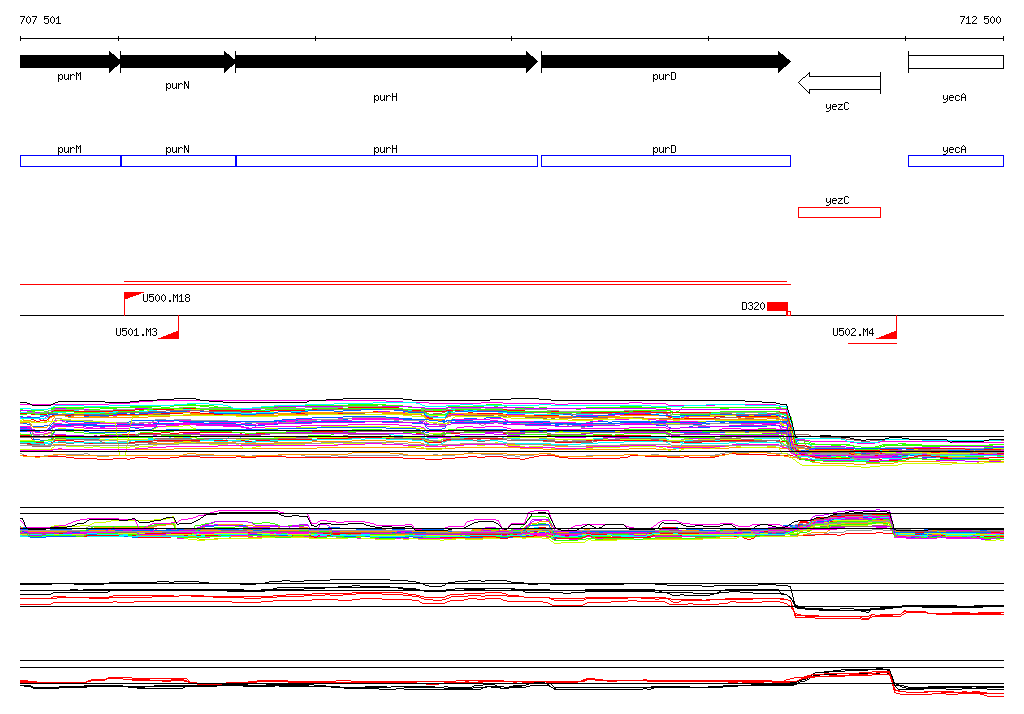This screenshot has width=1024, height=714.
Task: Click the D320 label text
Action: (x=753, y=306)
